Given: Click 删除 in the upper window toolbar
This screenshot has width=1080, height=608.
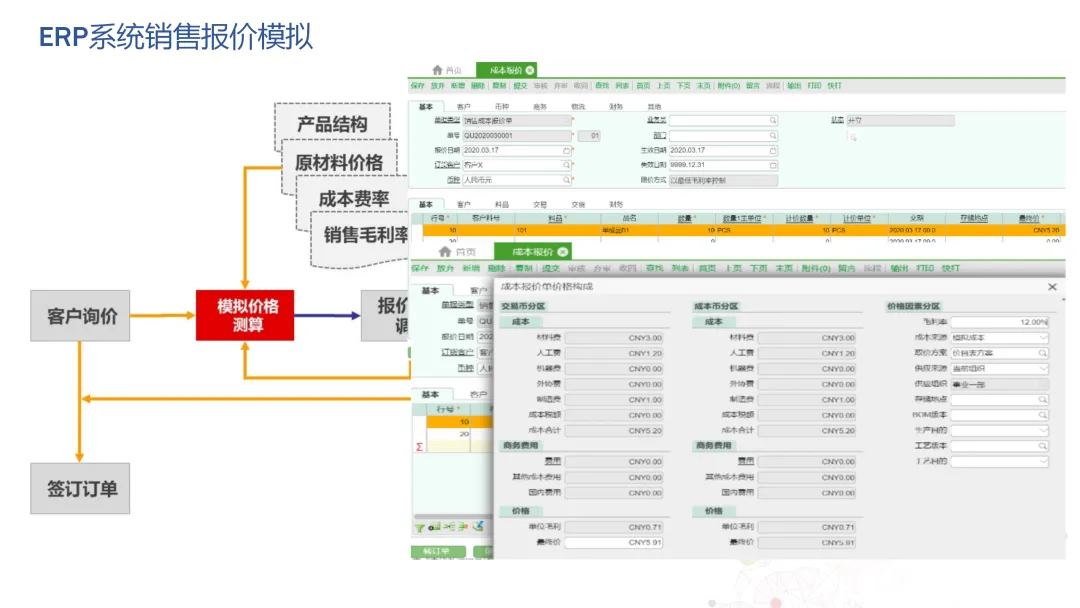Looking at the screenshot, I should pos(477,86).
